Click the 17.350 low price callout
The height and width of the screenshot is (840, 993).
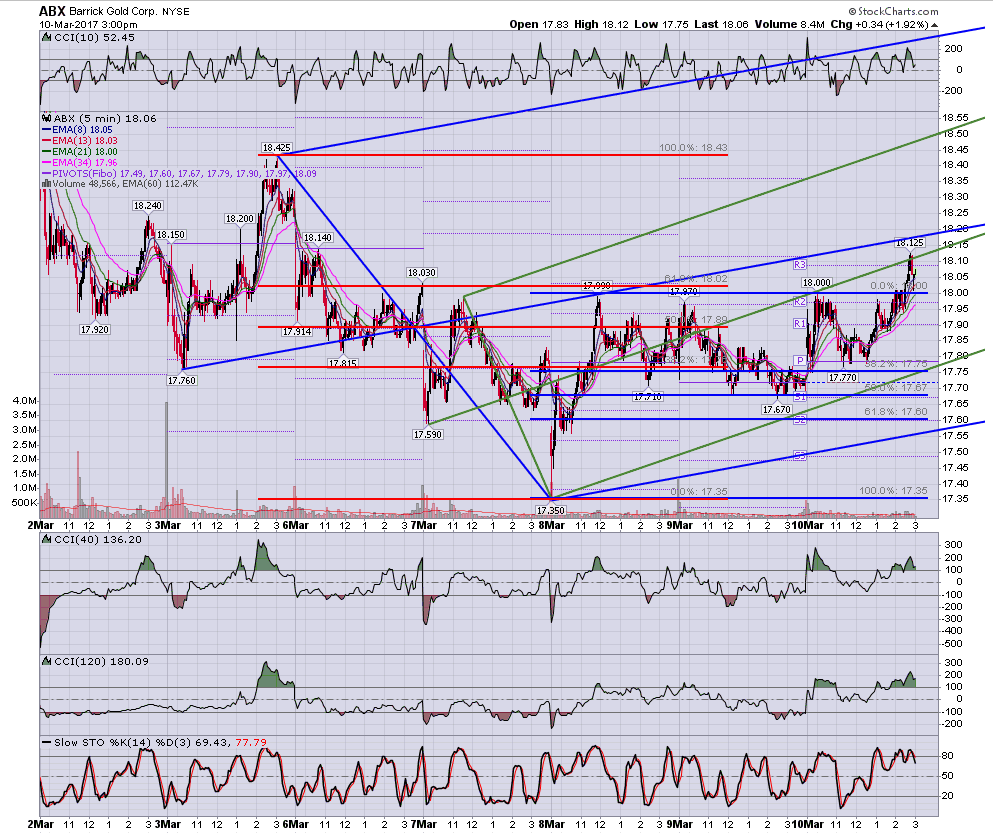(x=550, y=511)
